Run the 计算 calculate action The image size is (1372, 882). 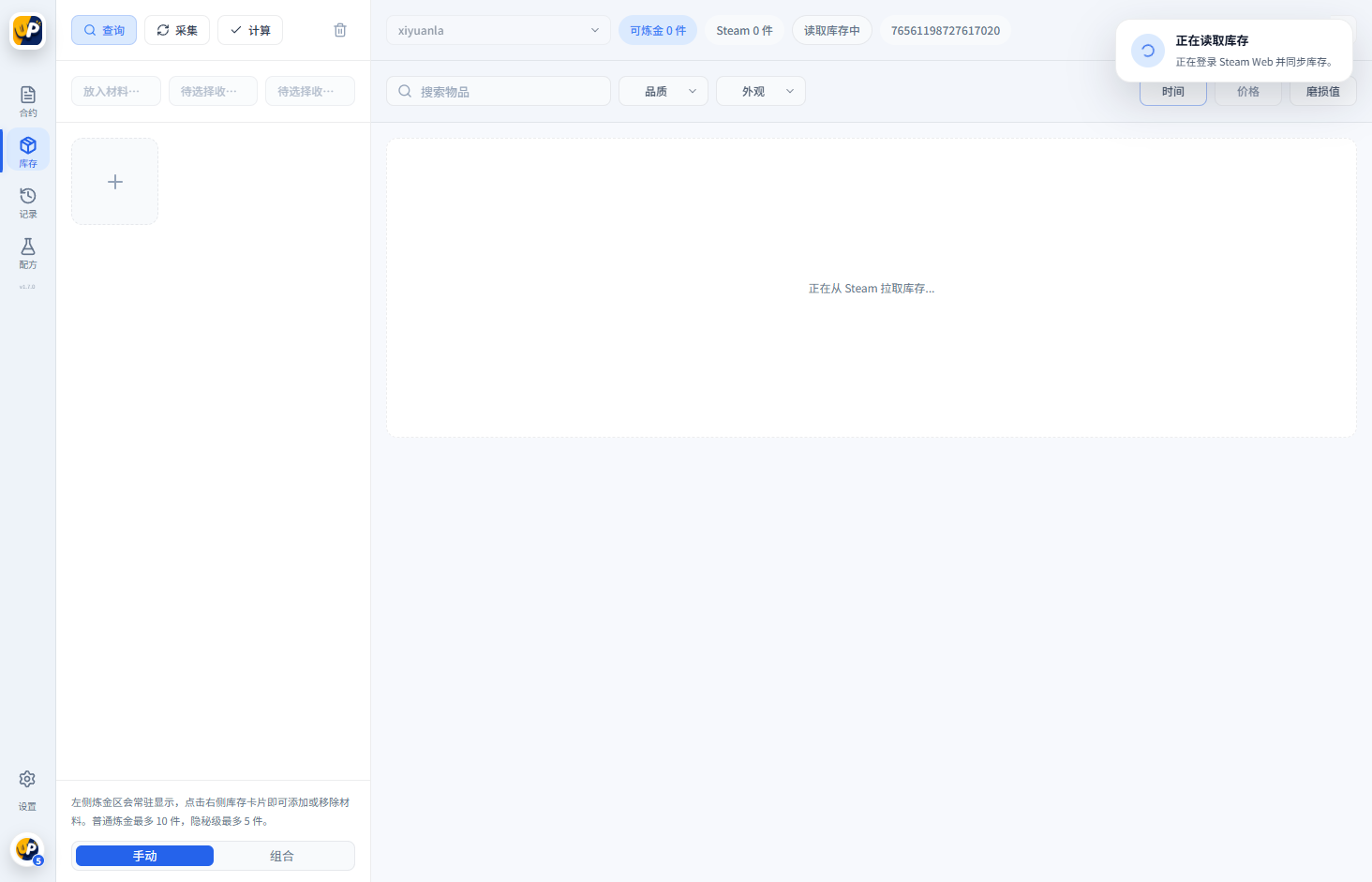click(x=249, y=29)
